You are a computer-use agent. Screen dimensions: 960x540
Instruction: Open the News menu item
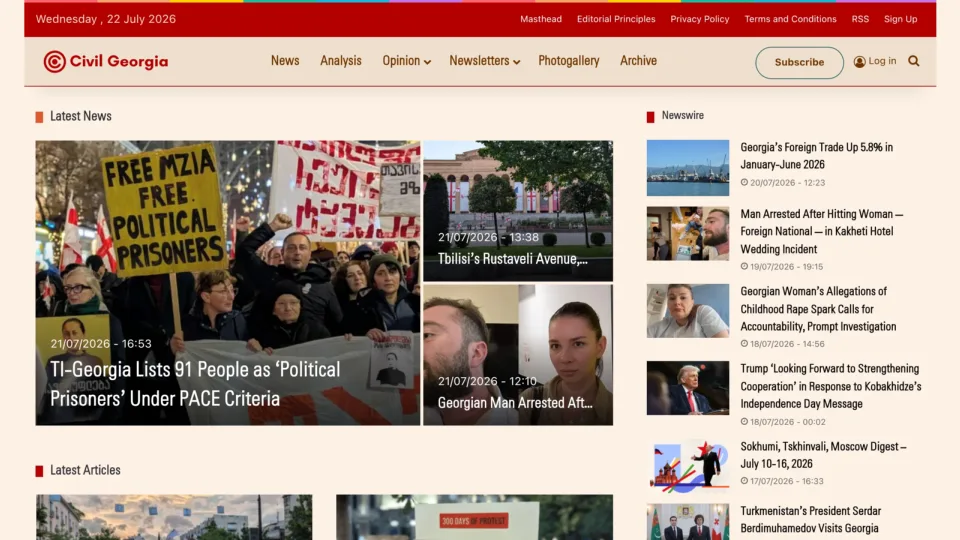(285, 61)
